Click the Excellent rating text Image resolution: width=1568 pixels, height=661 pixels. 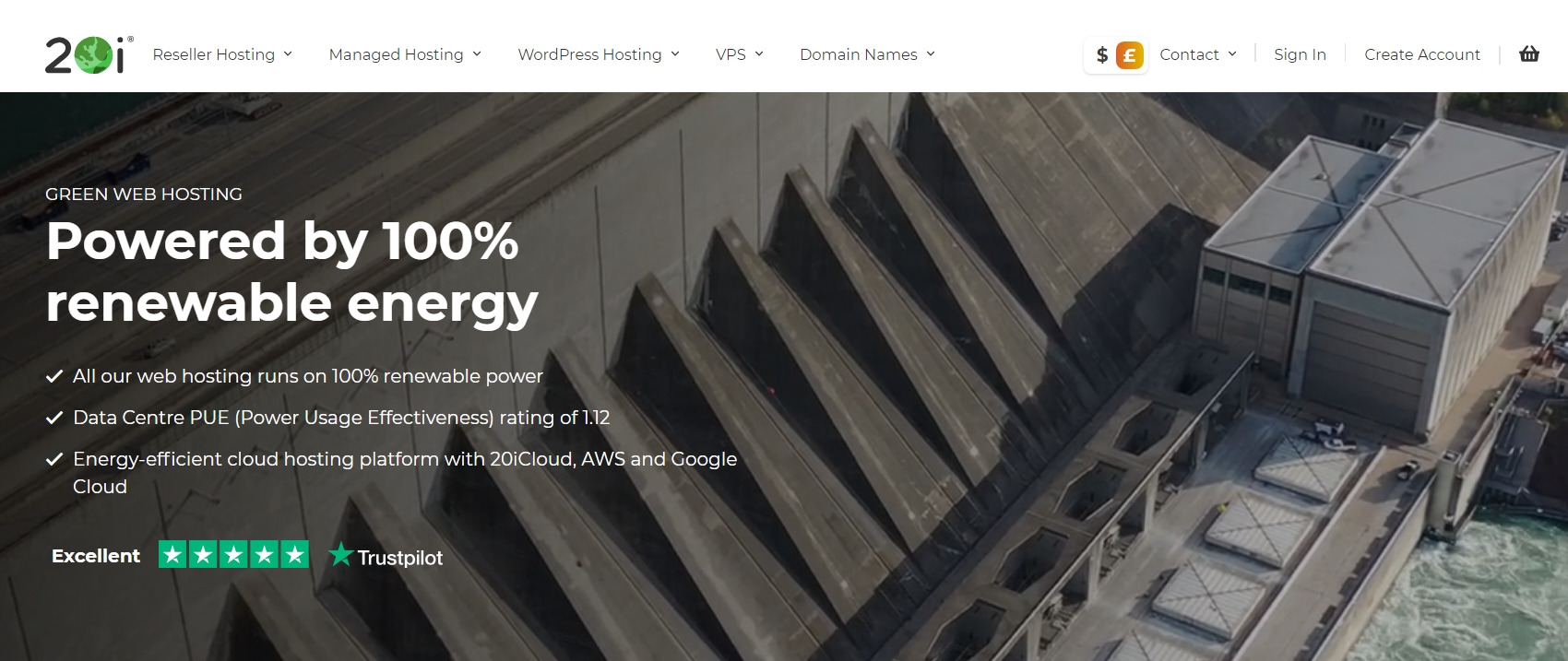tap(96, 556)
